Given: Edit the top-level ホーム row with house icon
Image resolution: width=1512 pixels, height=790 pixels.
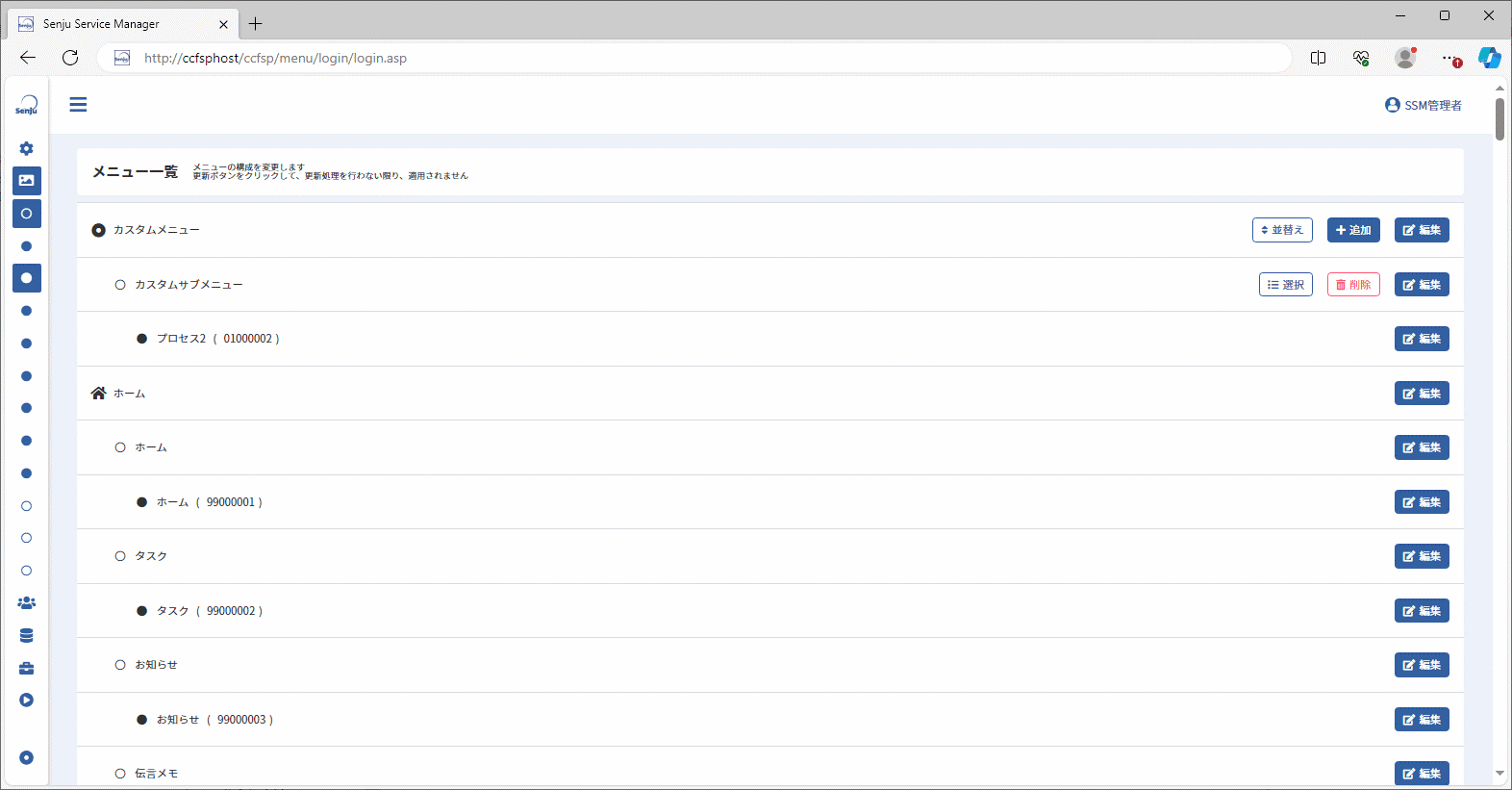Looking at the screenshot, I should coord(1422,394).
